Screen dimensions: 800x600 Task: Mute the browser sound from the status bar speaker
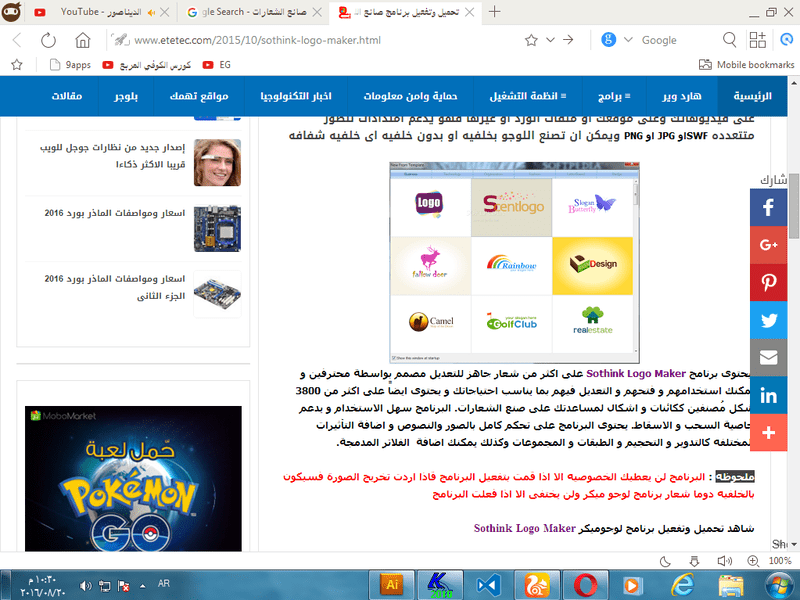(724, 561)
